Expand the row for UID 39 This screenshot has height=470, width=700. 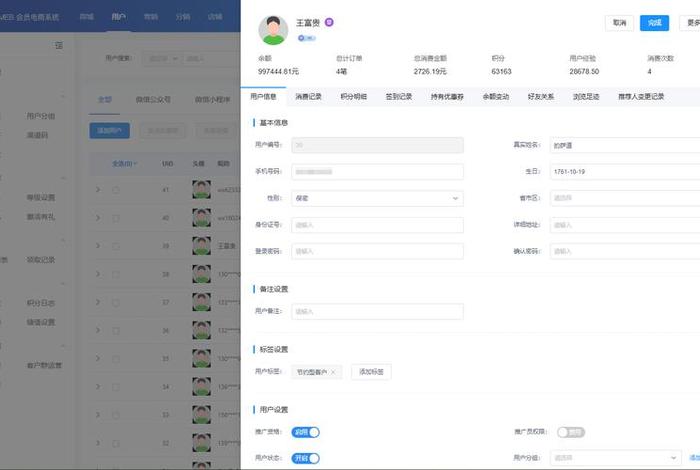click(98, 246)
